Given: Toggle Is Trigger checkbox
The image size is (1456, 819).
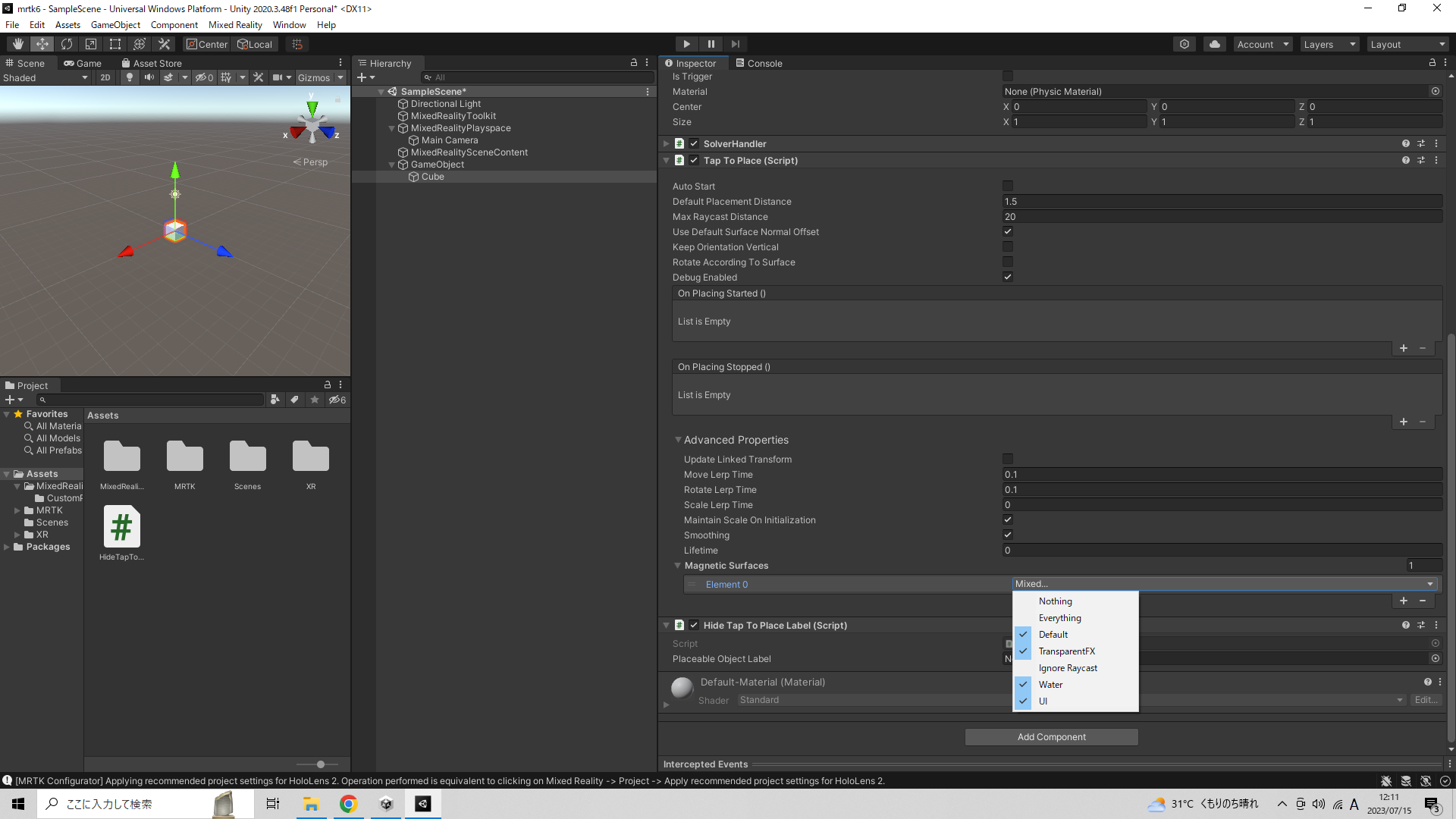Looking at the screenshot, I should pyautogui.click(x=1008, y=76).
